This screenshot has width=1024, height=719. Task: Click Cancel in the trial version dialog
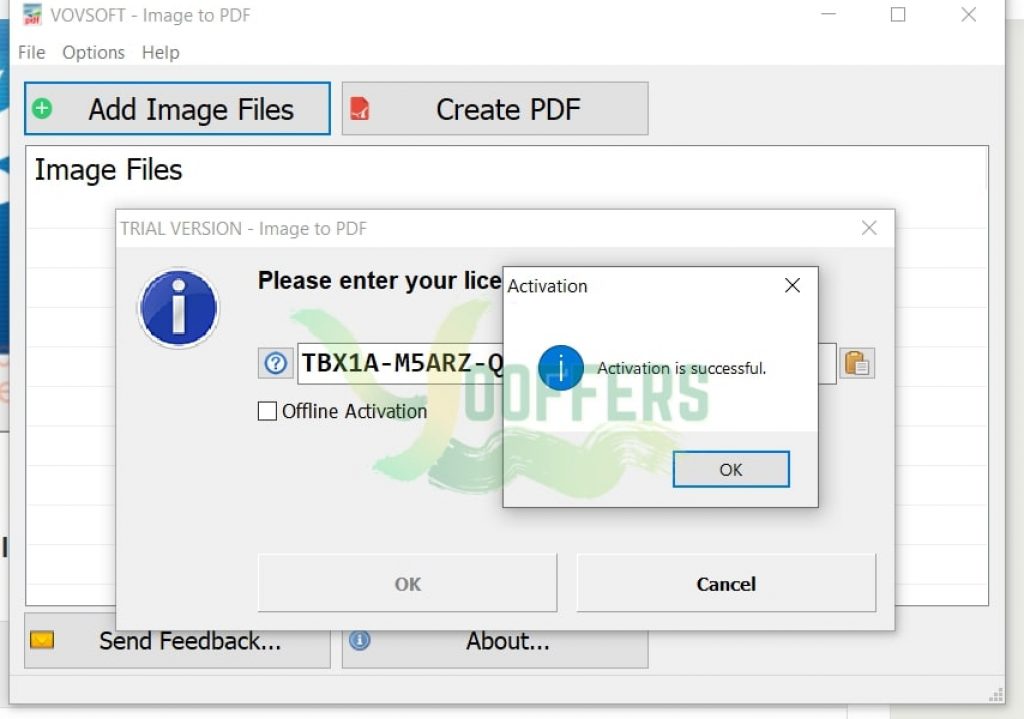(726, 583)
